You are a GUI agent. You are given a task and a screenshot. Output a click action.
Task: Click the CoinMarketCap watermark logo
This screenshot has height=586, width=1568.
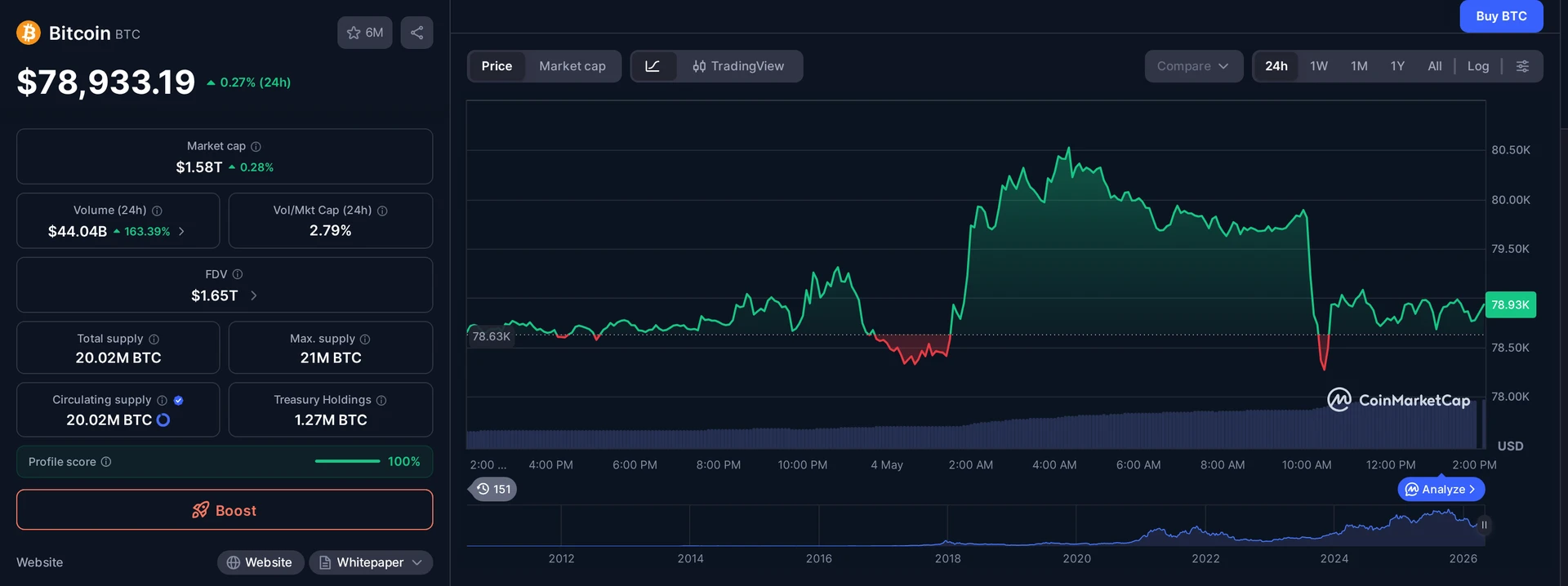[x=1398, y=400]
